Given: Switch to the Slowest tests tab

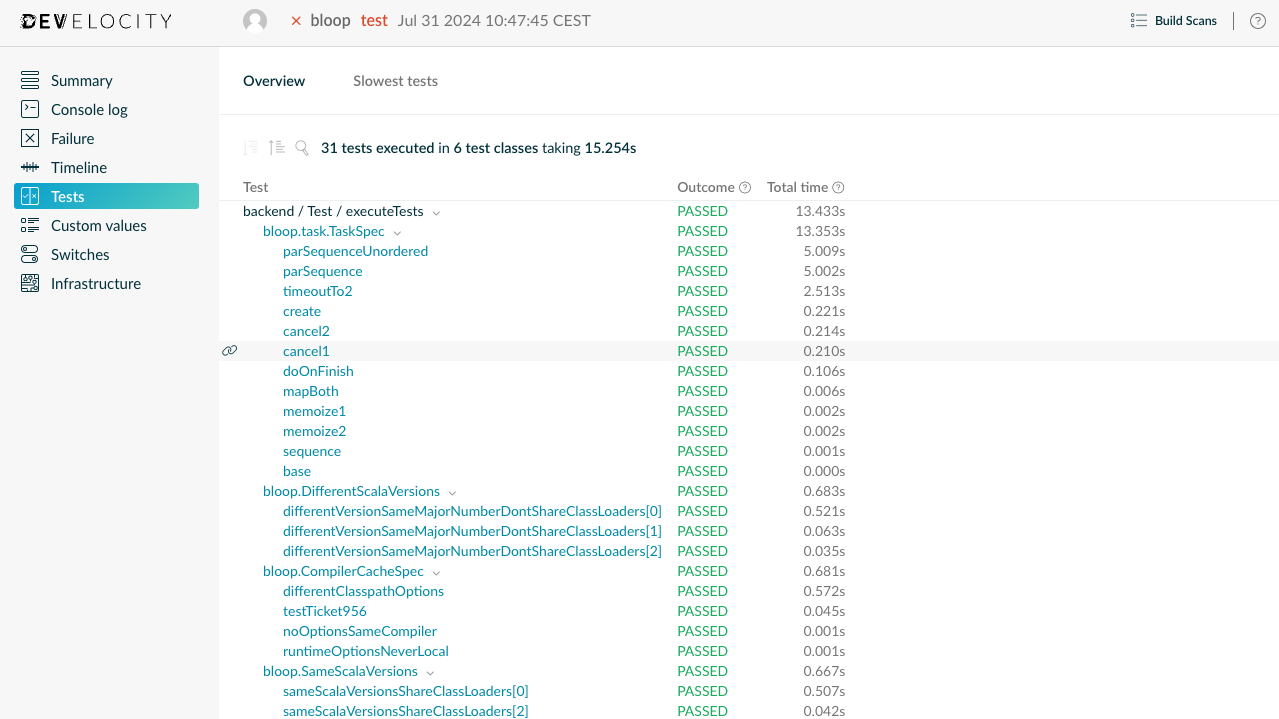Looking at the screenshot, I should 395,81.
